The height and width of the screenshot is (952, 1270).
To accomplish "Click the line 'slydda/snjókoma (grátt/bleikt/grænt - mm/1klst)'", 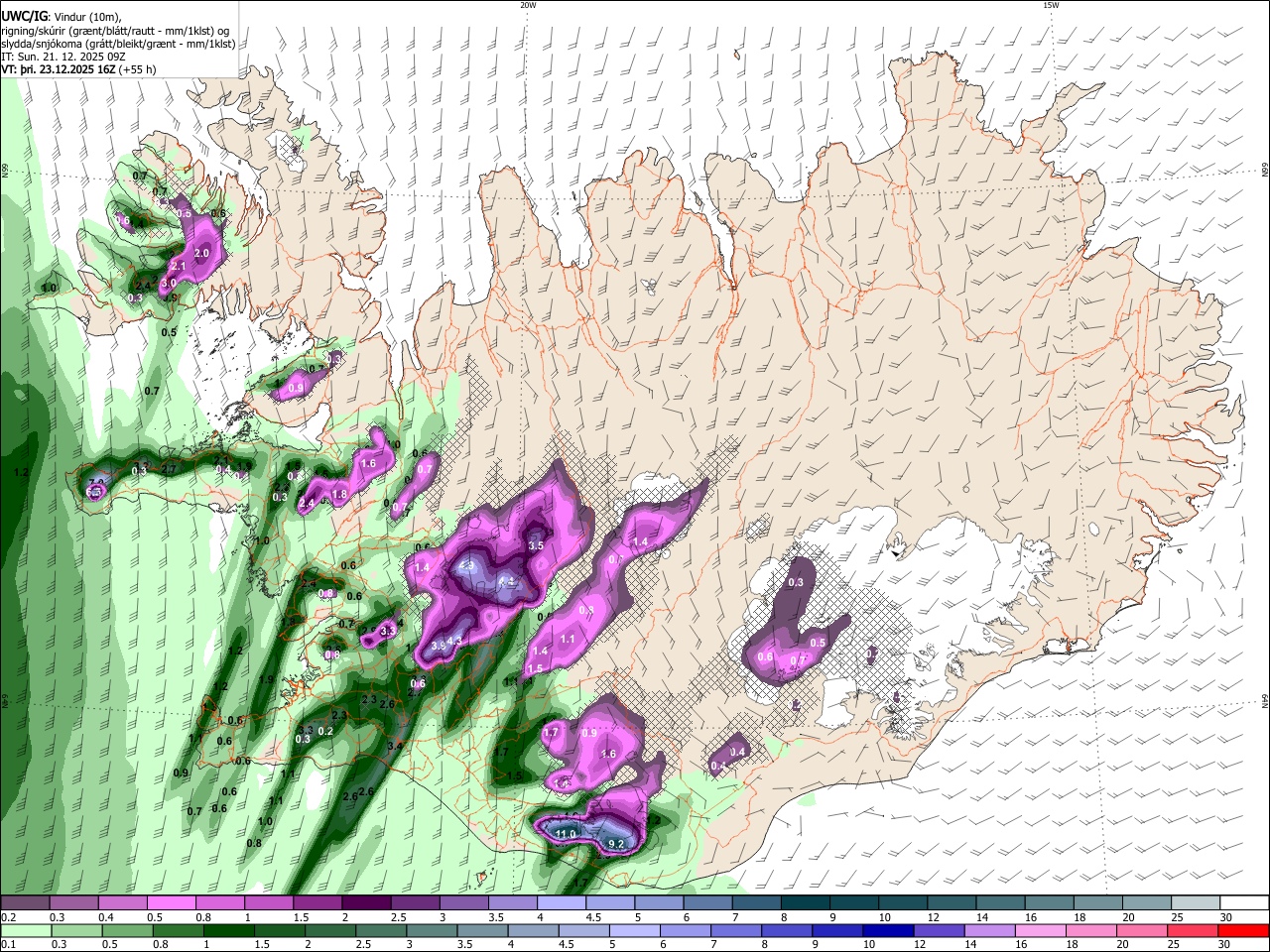I will click(118, 44).
